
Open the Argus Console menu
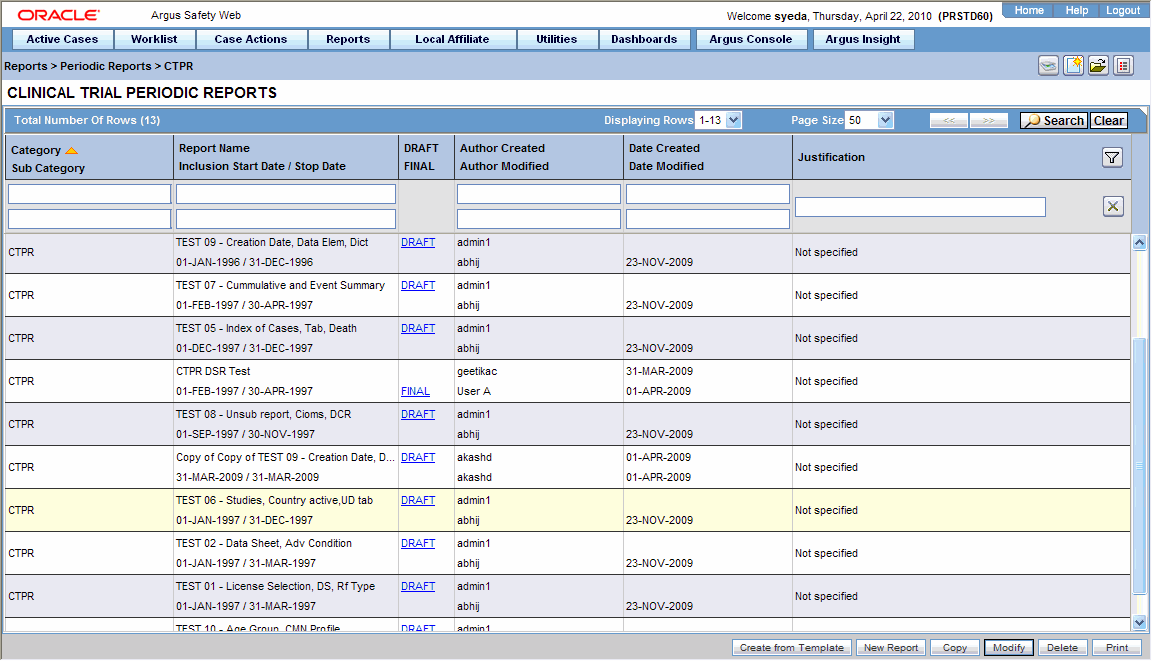[751, 39]
